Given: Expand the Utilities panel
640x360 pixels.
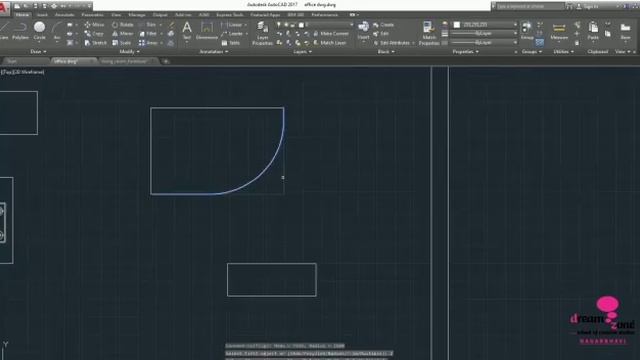Looking at the screenshot, I should pyautogui.click(x=564, y=52).
